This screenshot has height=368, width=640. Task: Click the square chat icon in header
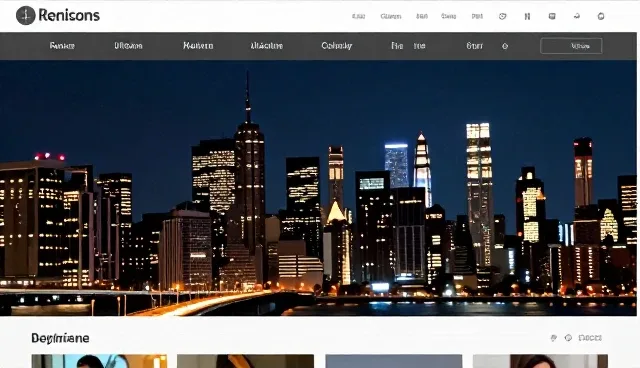point(552,16)
